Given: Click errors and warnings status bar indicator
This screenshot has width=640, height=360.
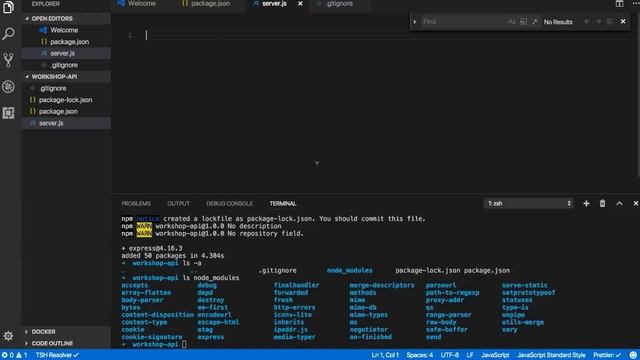Looking at the screenshot, I should (x=14, y=355).
